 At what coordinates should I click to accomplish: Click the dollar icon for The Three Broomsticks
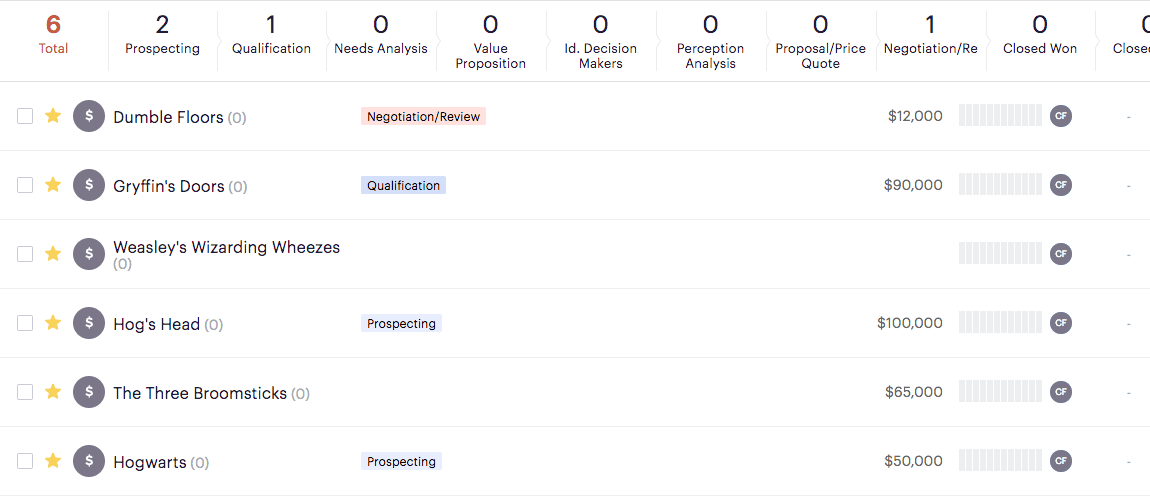click(89, 392)
